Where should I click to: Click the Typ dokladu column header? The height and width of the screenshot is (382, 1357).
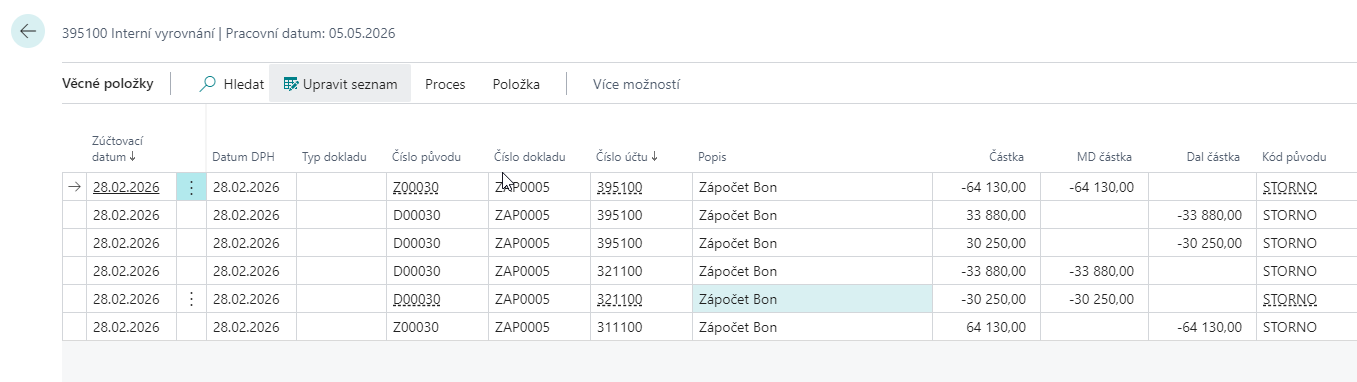tap(334, 157)
